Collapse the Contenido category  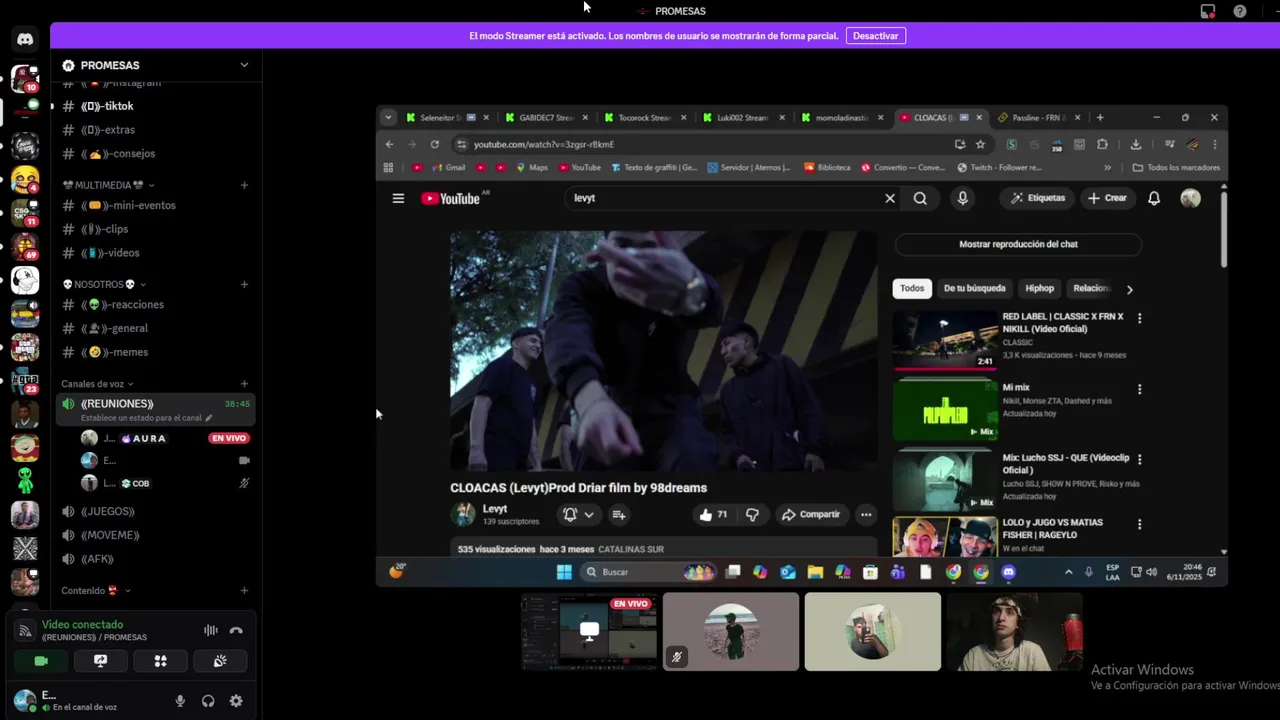(x=96, y=591)
